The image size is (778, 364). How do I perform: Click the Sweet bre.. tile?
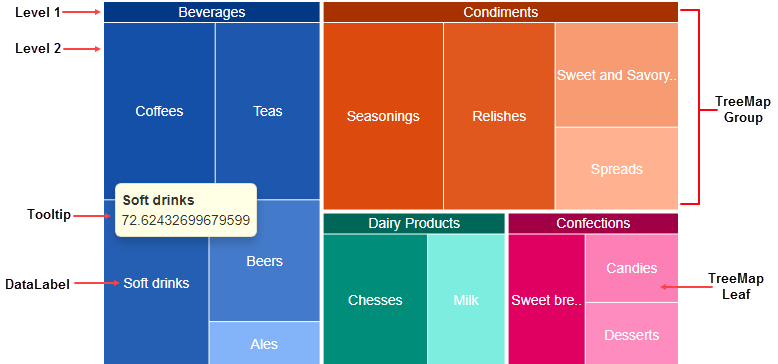click(547, 300)
